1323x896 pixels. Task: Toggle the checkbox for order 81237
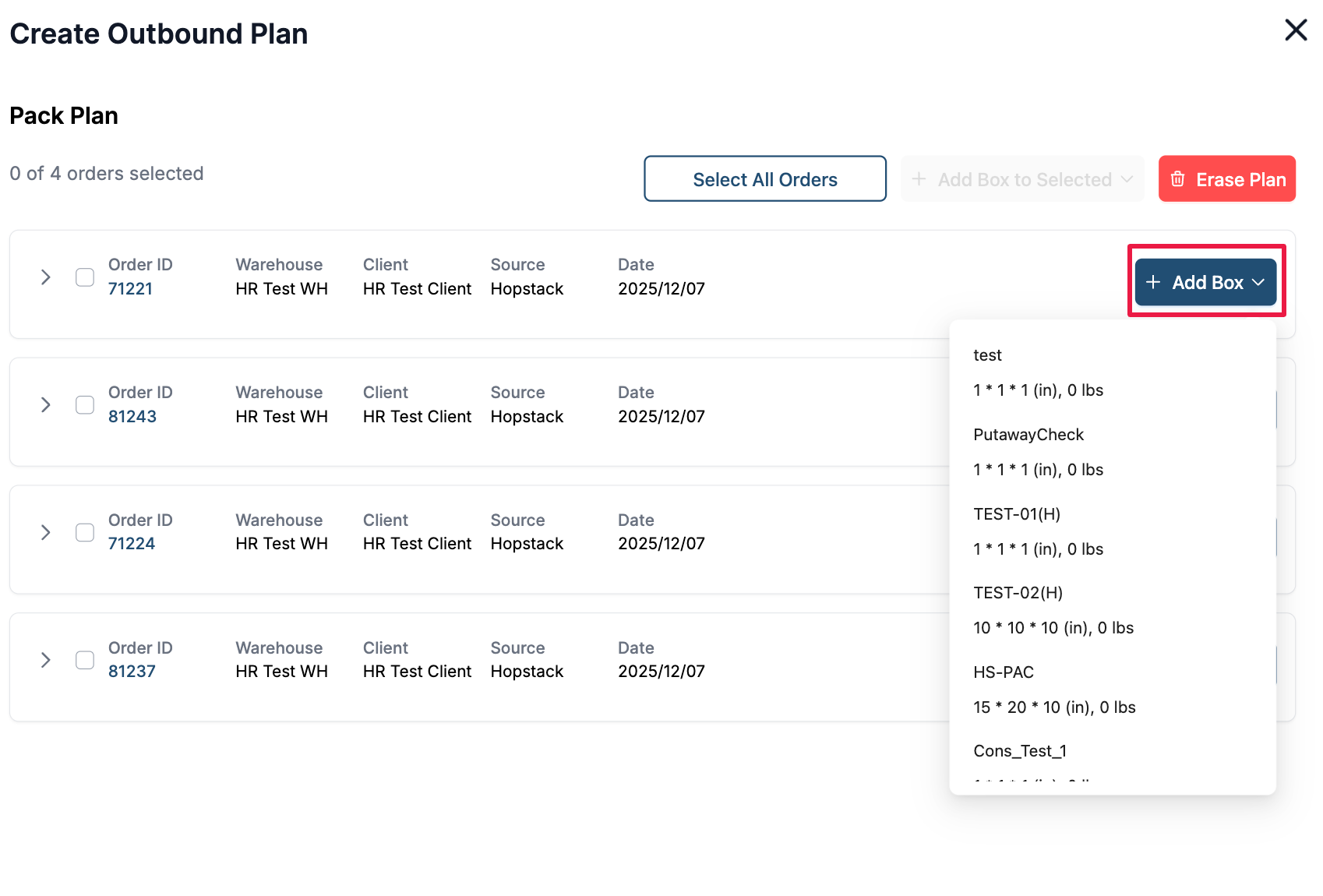click(x=85, y=661)
